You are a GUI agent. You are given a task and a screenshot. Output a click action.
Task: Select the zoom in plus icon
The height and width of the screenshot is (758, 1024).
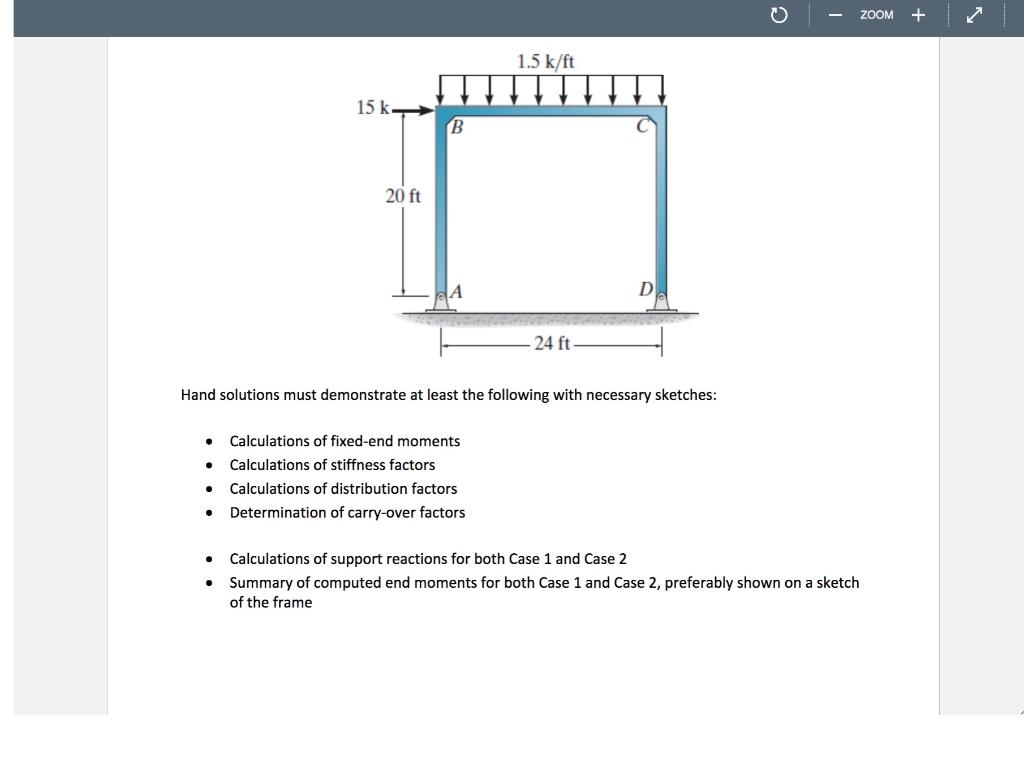(x=918, y=14)
